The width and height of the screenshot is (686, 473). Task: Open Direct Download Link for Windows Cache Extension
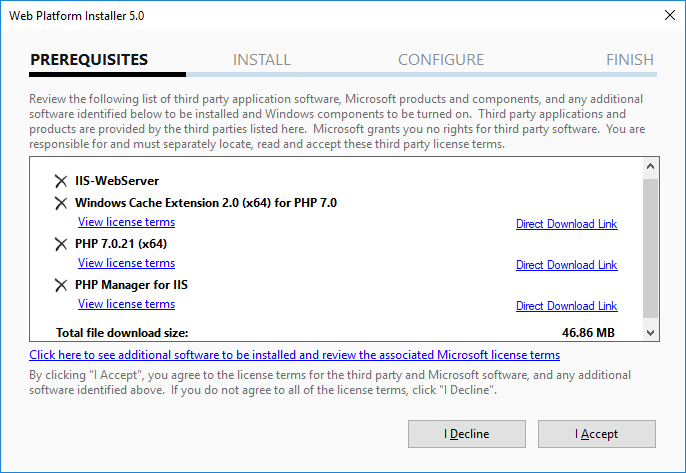pos(567,224)
